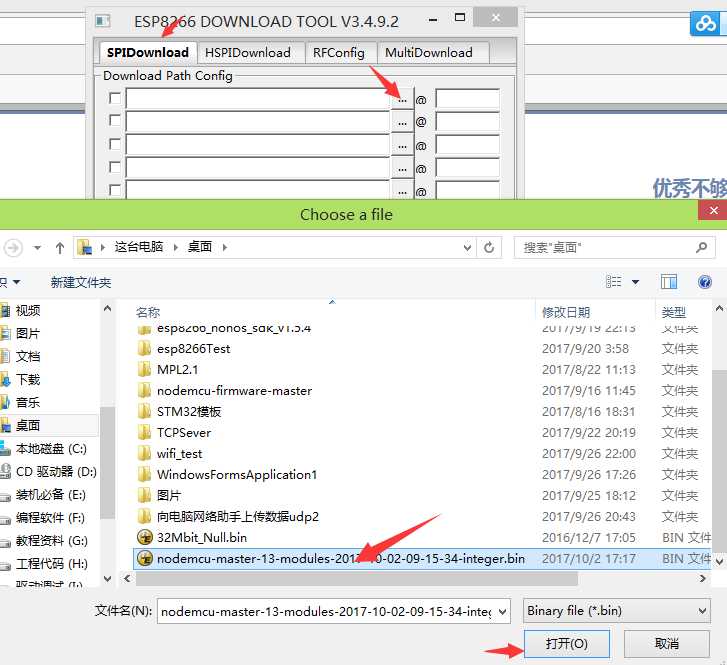The image size is (727, 665).
Task: Select 工程代码 (H:) drive
Action: (x=51, y=563)
